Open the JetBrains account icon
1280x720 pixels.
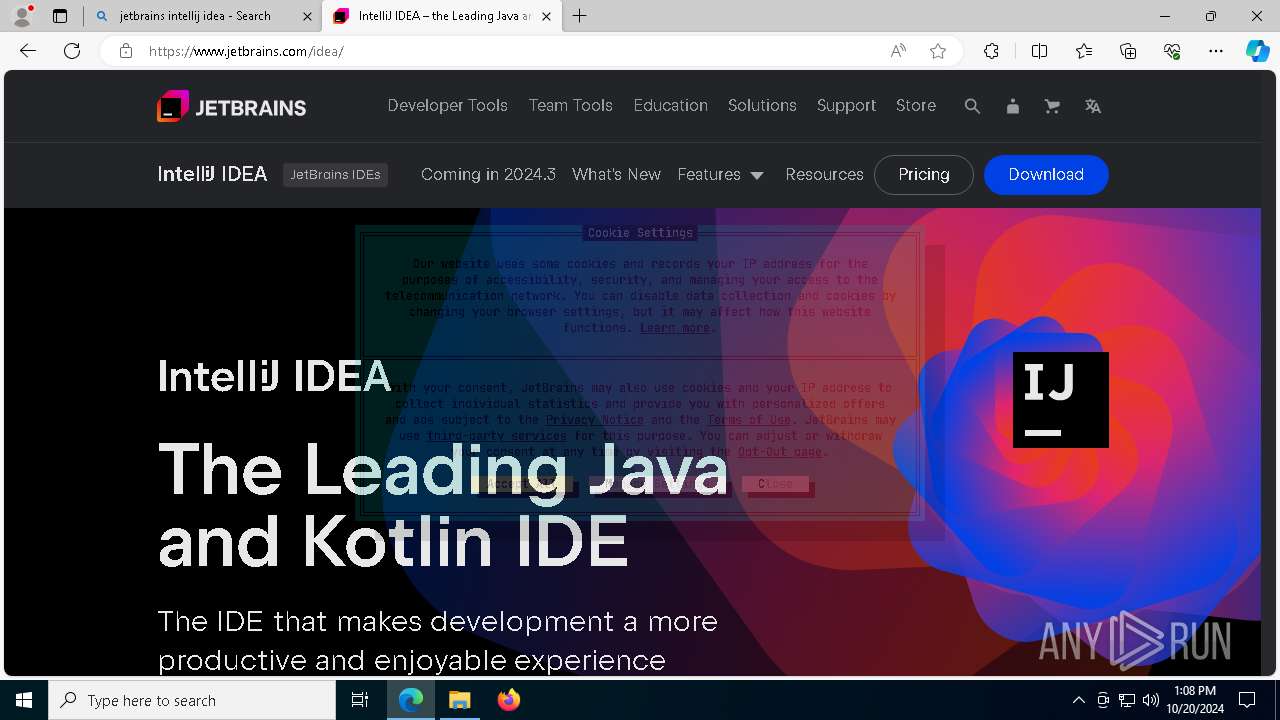click(1012, 106)
